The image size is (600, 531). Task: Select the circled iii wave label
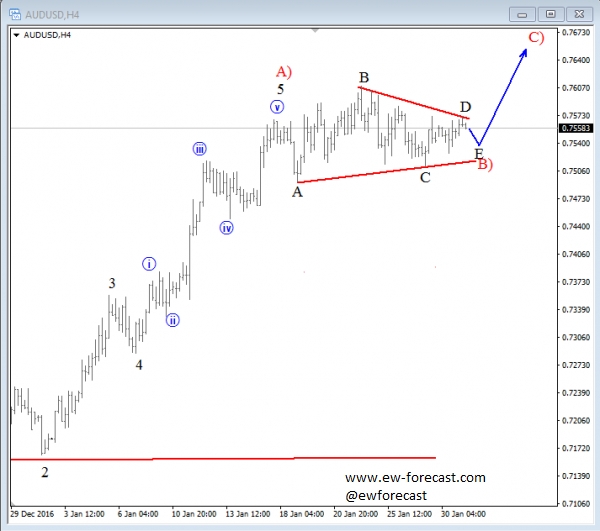click(199, 149)
